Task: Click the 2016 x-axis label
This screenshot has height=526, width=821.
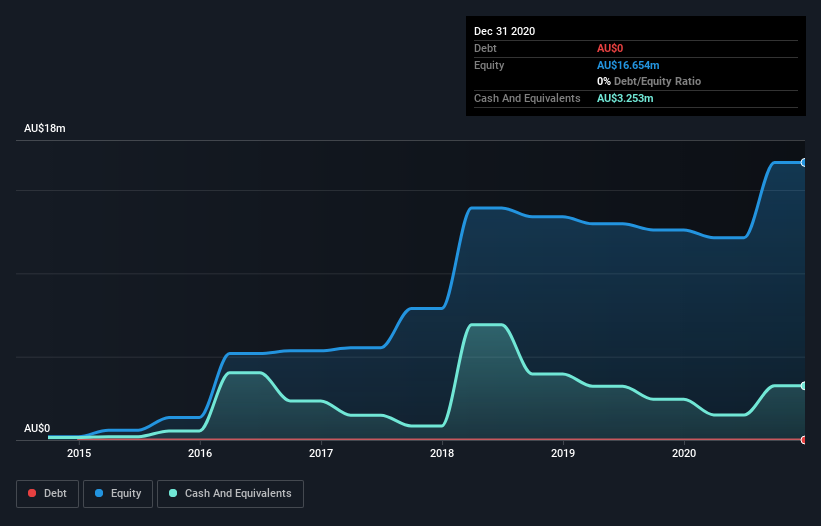Action: [200, 453]
